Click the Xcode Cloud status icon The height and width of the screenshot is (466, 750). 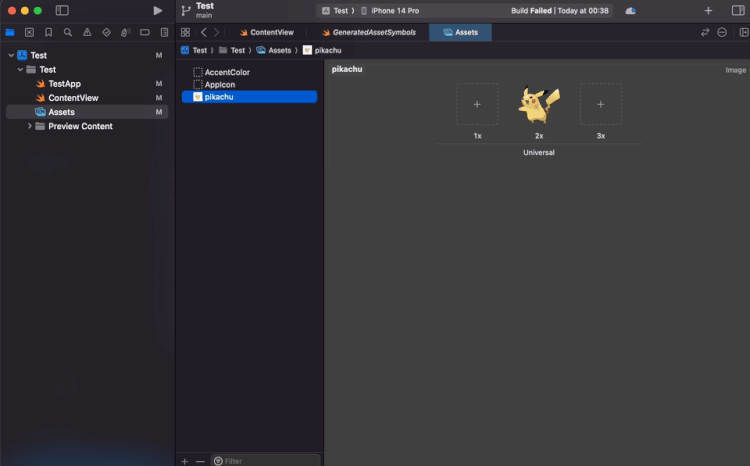pyautogui.click(x=630, y=11)
